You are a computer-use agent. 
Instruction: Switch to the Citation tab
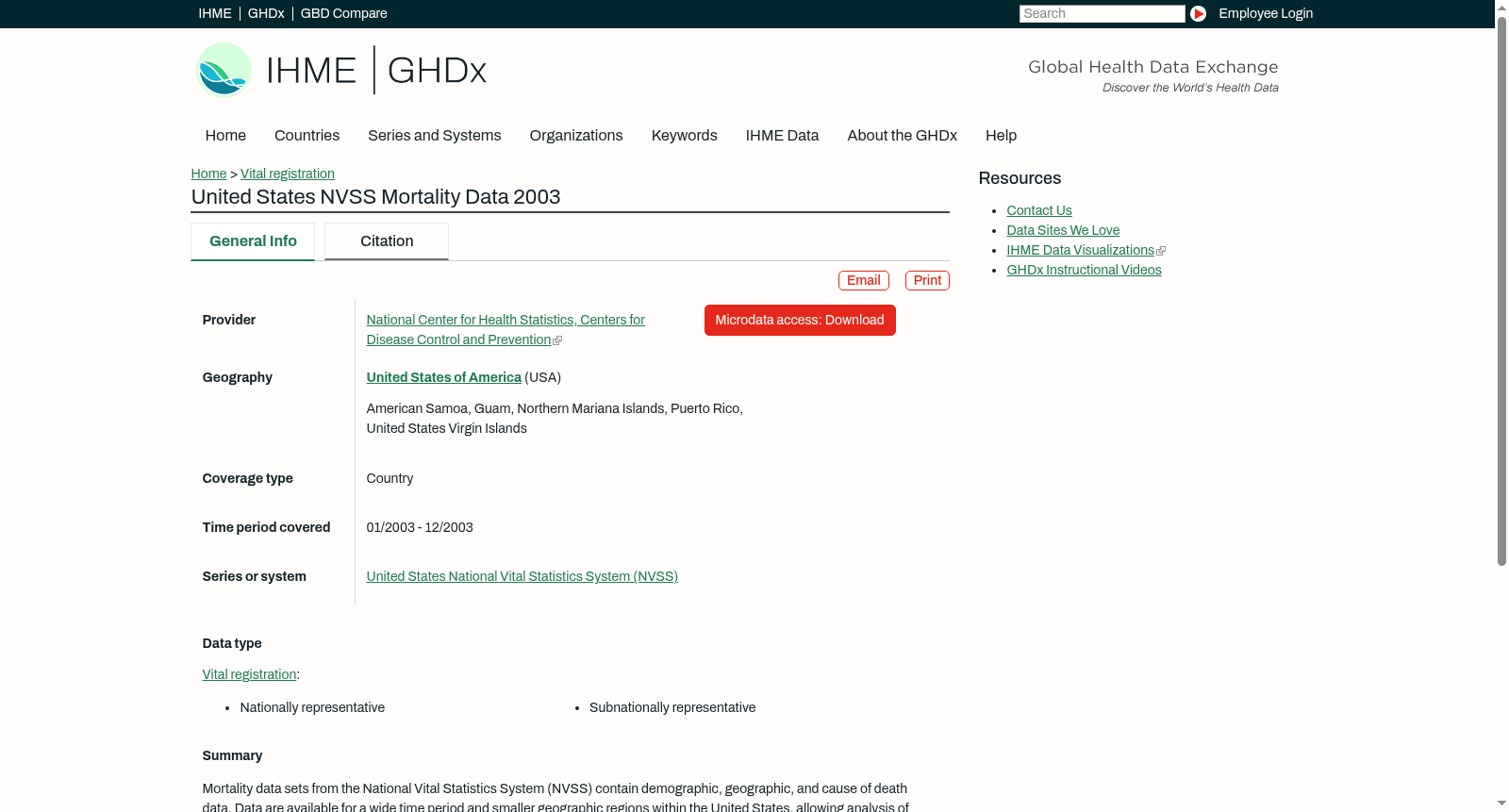pyautogui.click(x=387, y=241)
